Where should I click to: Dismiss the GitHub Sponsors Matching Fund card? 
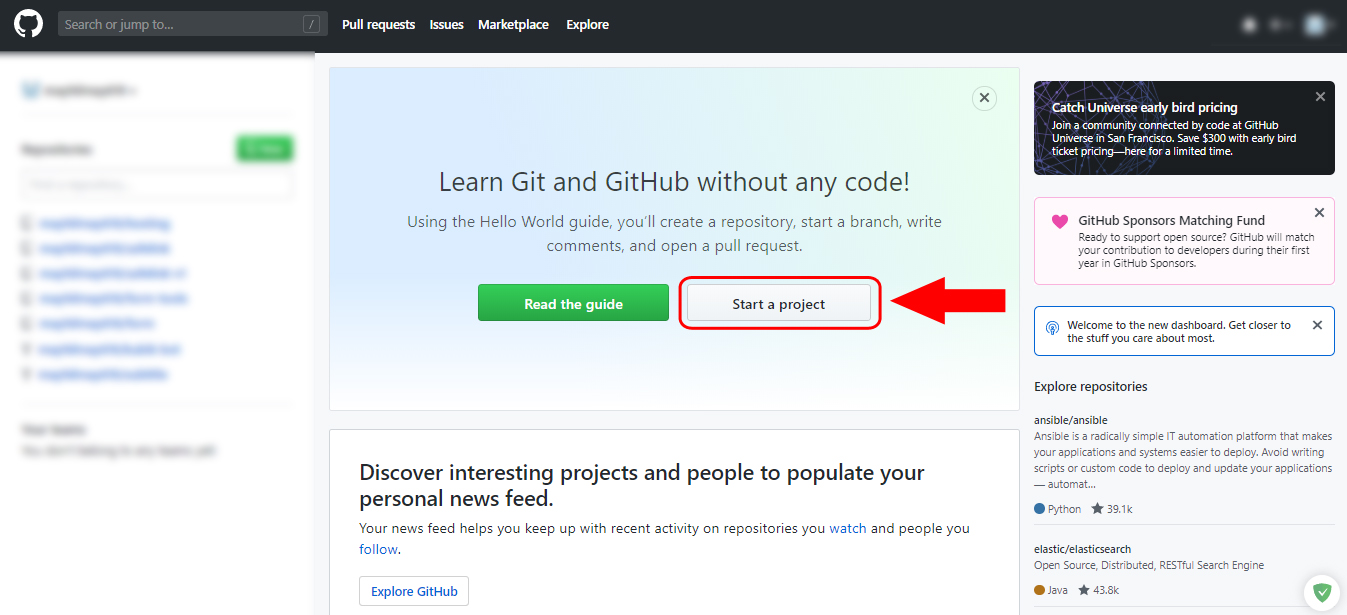[1319, 213]
